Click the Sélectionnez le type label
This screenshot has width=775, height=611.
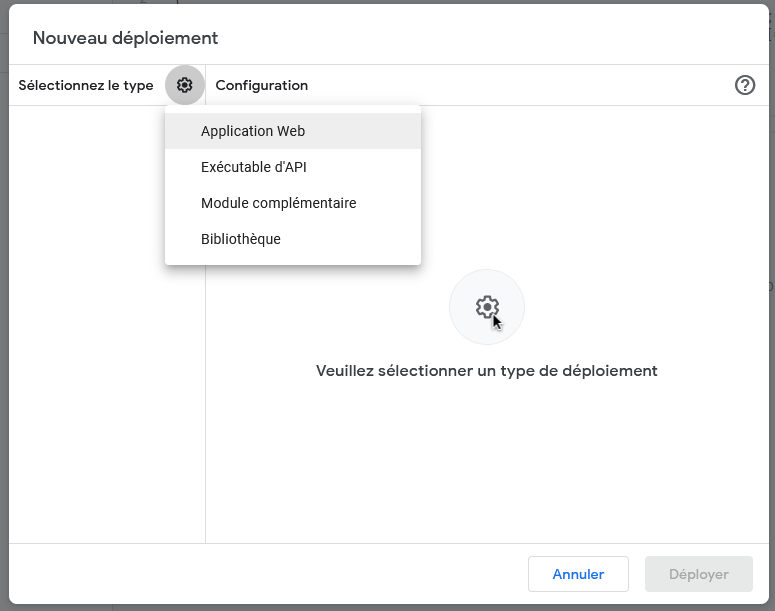click(x=86, y=86)
